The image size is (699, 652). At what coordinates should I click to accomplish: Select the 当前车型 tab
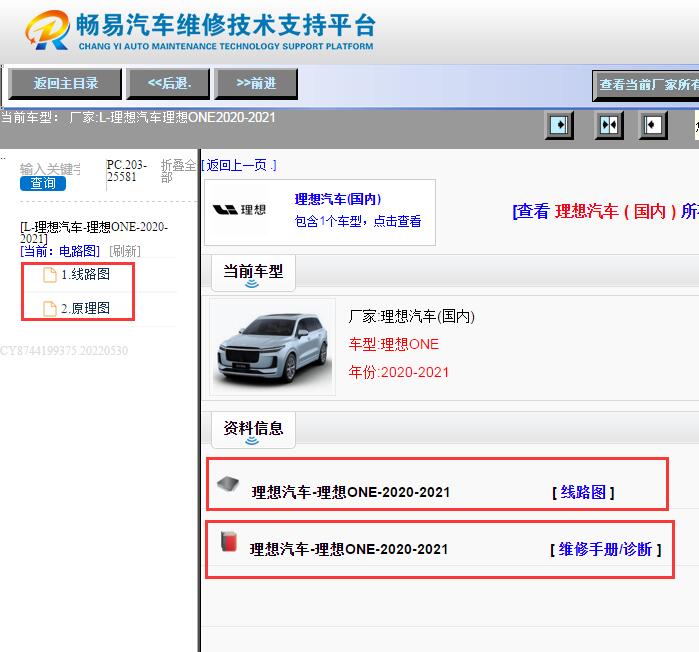(x=253, y=273)
